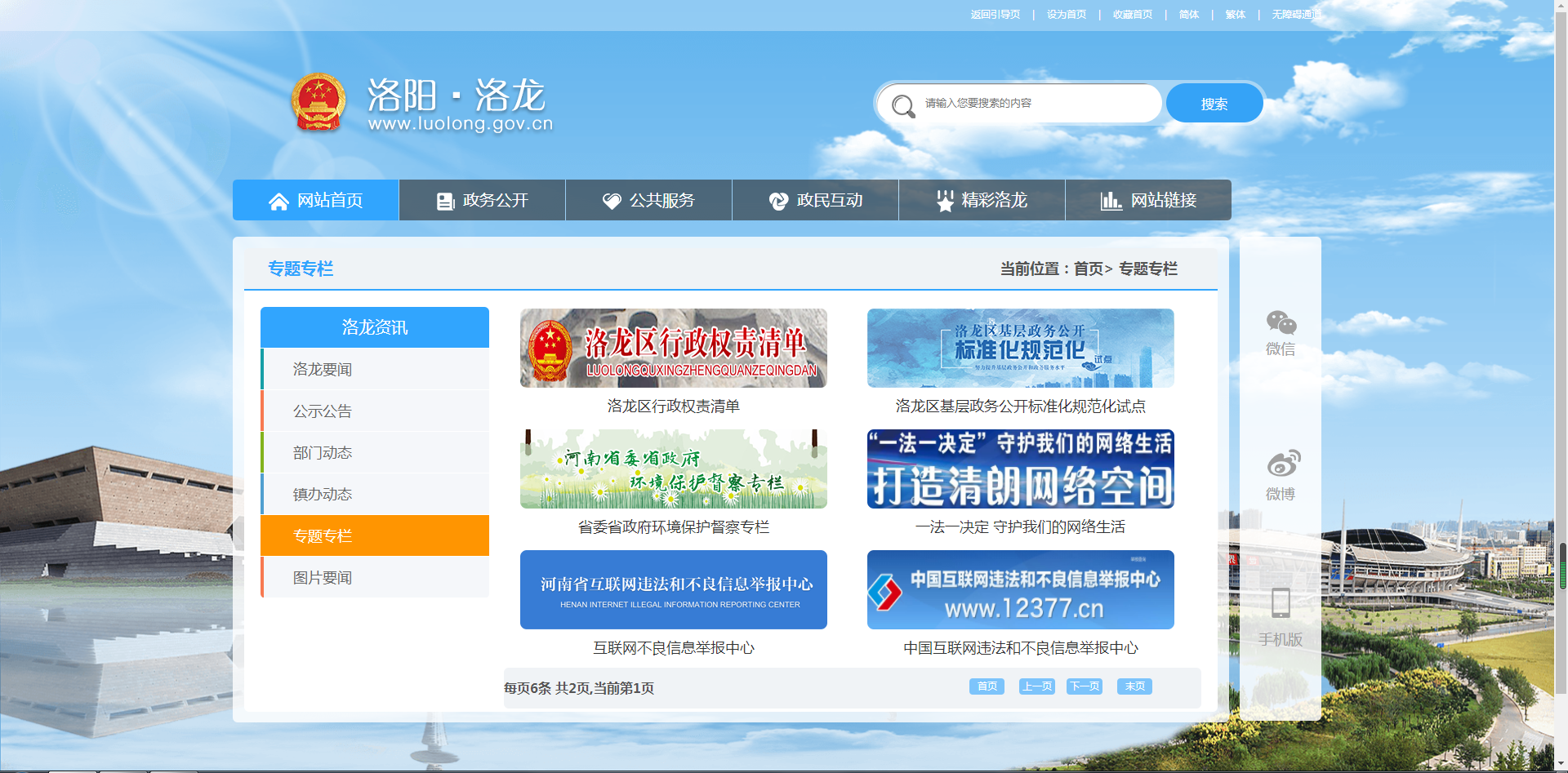
Task: Click caption 一法一决定 守护我们的网络生活
Action: 1021,526
